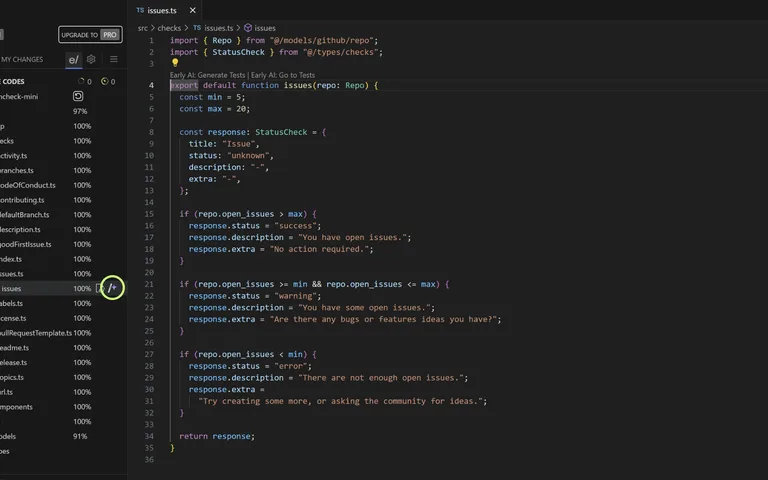768x480 pixels.
Task: Open the hamburger menu in Early panel
Action: click(x=114, y=59)
